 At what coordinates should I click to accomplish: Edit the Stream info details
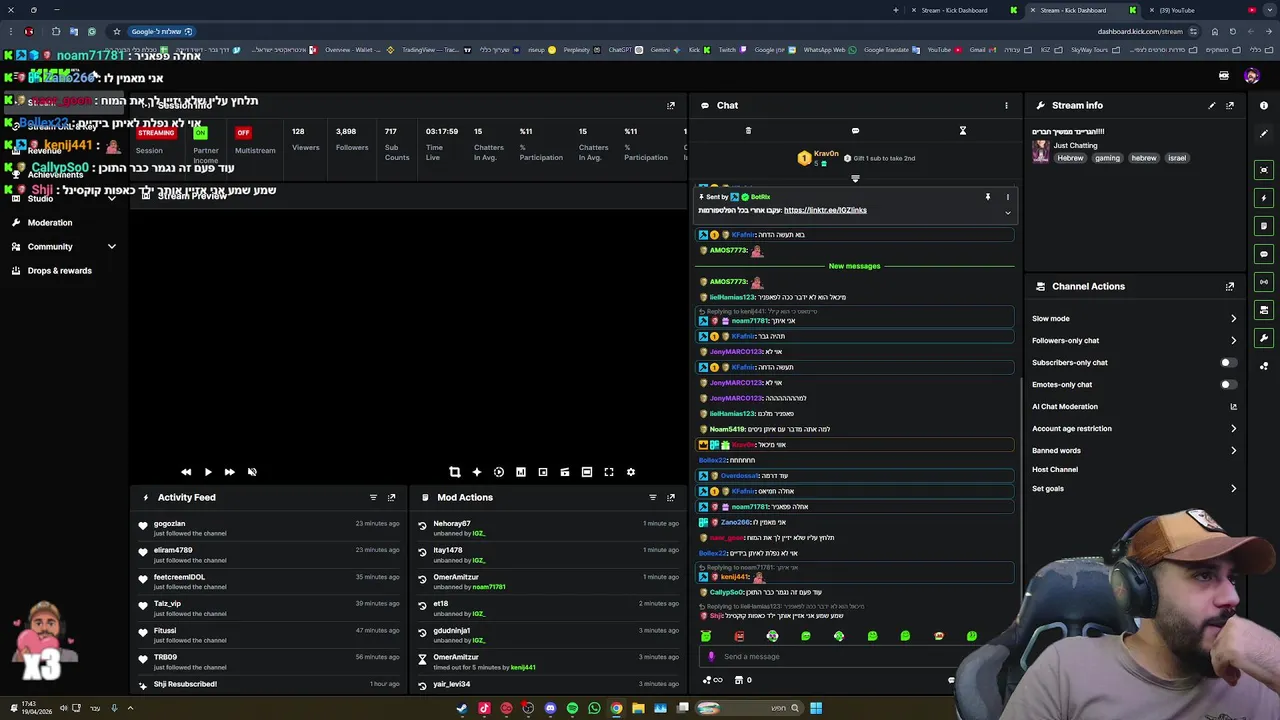click(x=1212, y=105)
